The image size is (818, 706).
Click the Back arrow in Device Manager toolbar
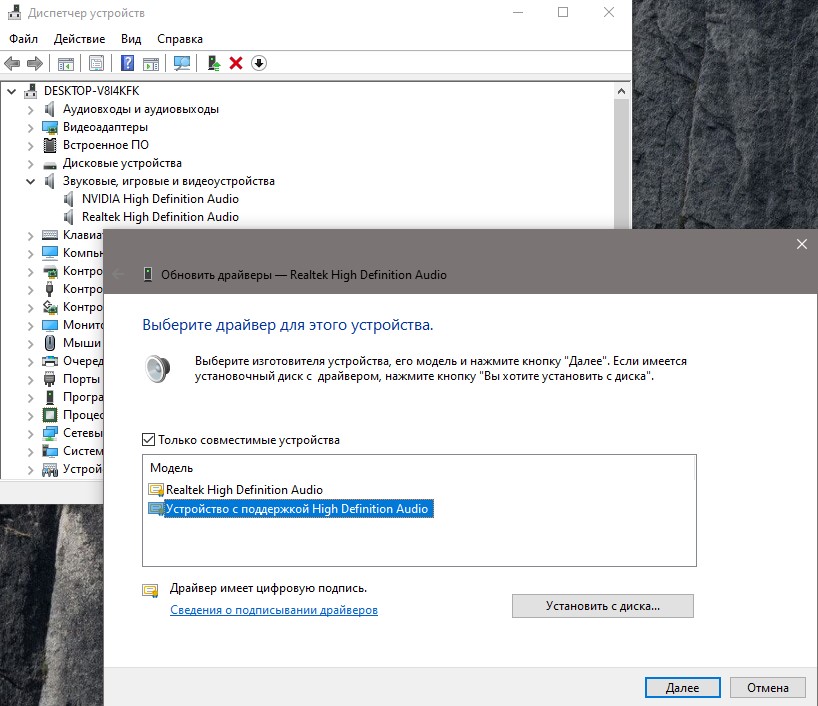coord(11,64)
